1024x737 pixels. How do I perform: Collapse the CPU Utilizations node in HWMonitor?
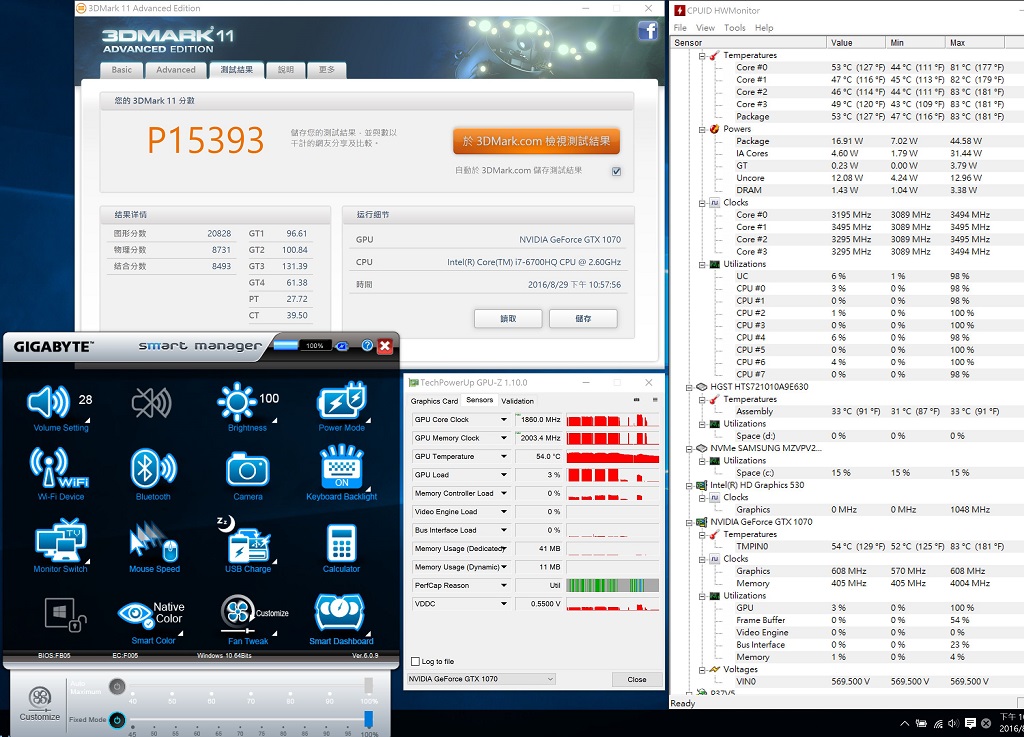(x=702, y=264)
